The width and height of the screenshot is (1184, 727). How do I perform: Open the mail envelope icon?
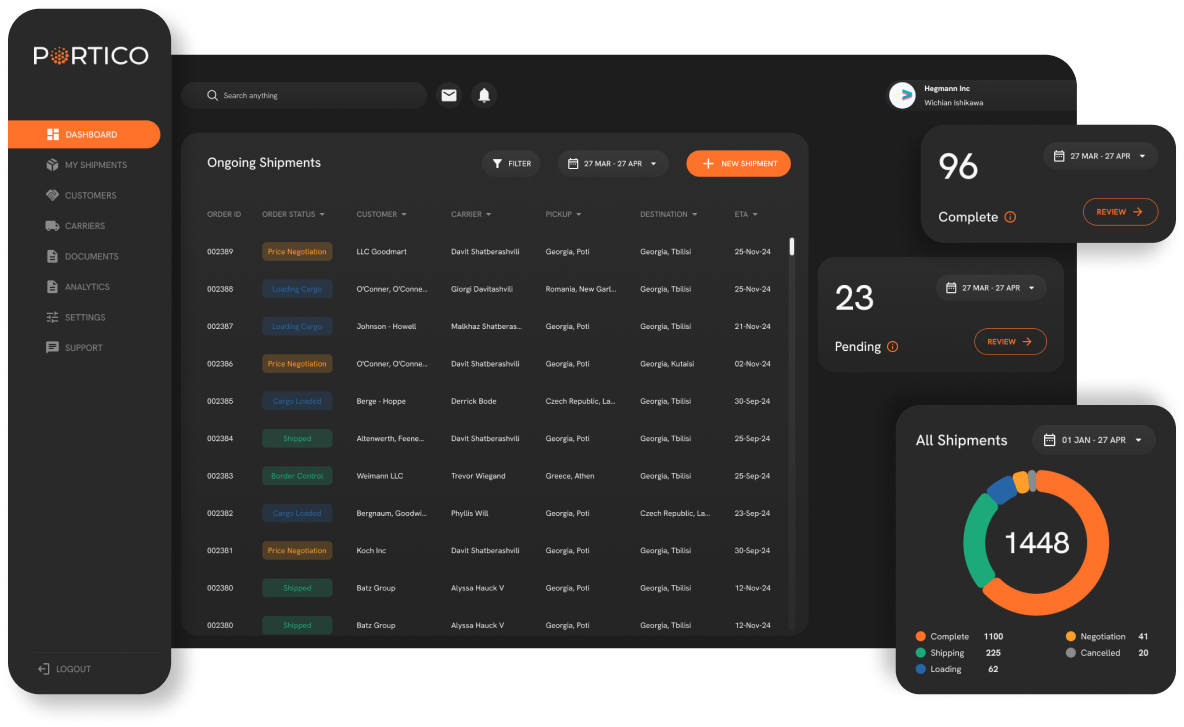(449, 95)
